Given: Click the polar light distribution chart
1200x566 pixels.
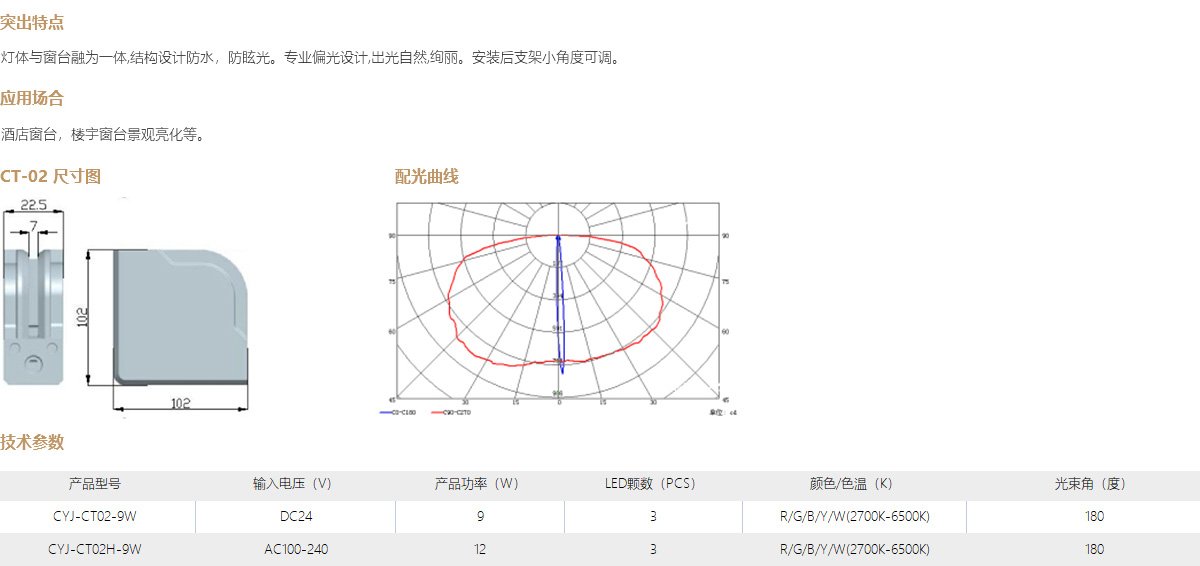Looking at the screenshot, I should tap(558, 300).
